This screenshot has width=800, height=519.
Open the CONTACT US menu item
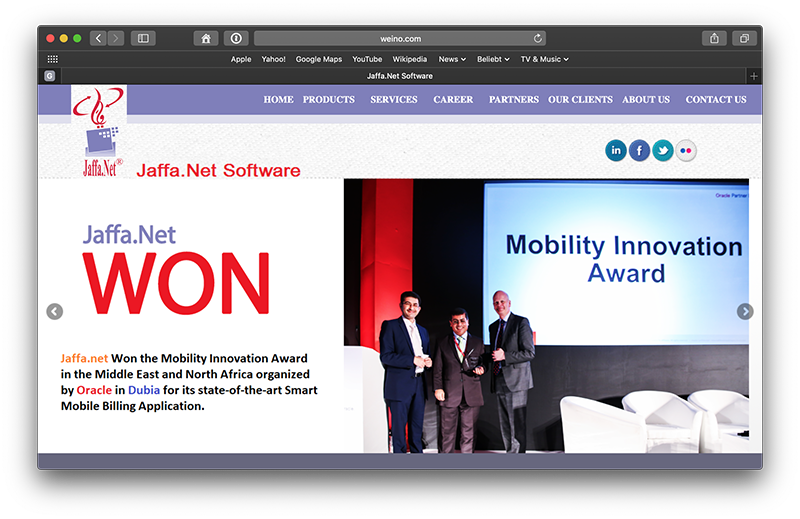pos(716,100)
